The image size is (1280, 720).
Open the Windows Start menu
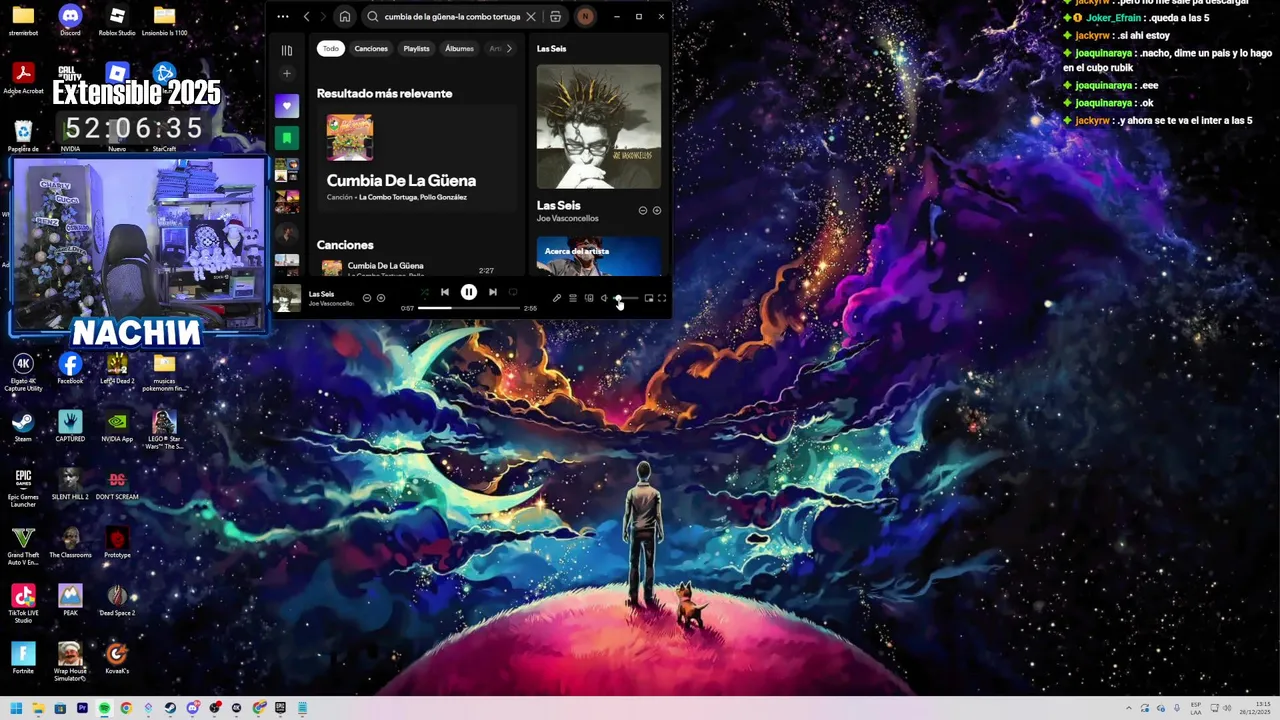point(16,708)
